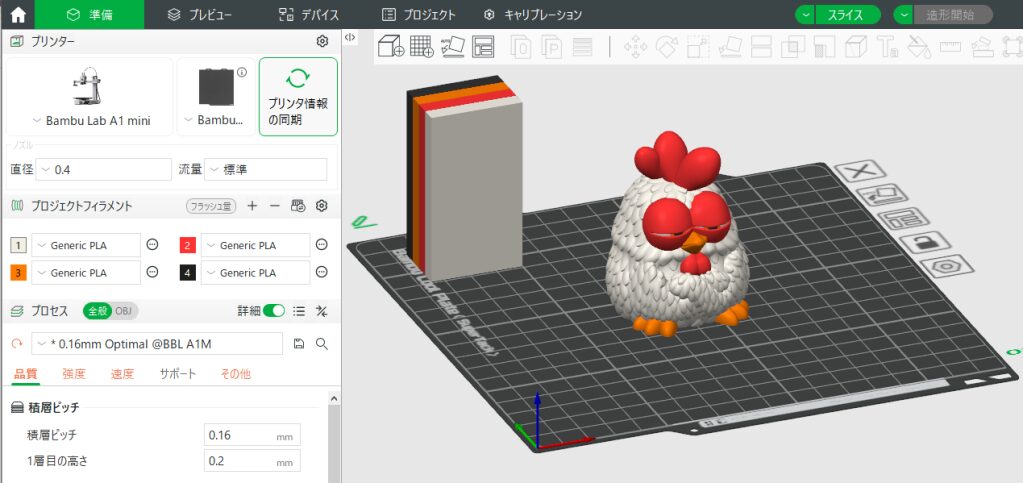The width and height of the screenshot is (1023, 483).
Task: Select the Move tool
Action: [635, 47]
